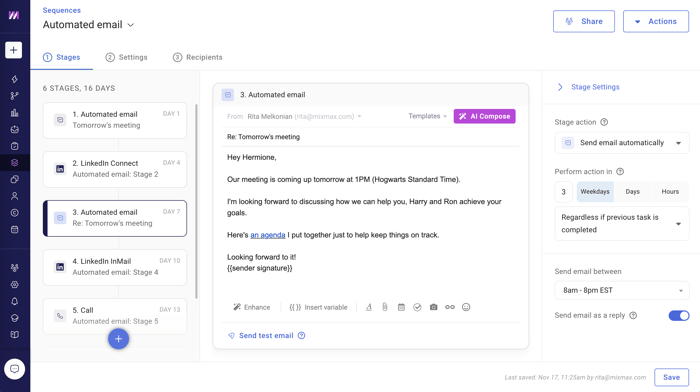Open the Automated email title dropdown
This screenshot has width=700, height=392.
click(131, 25)
